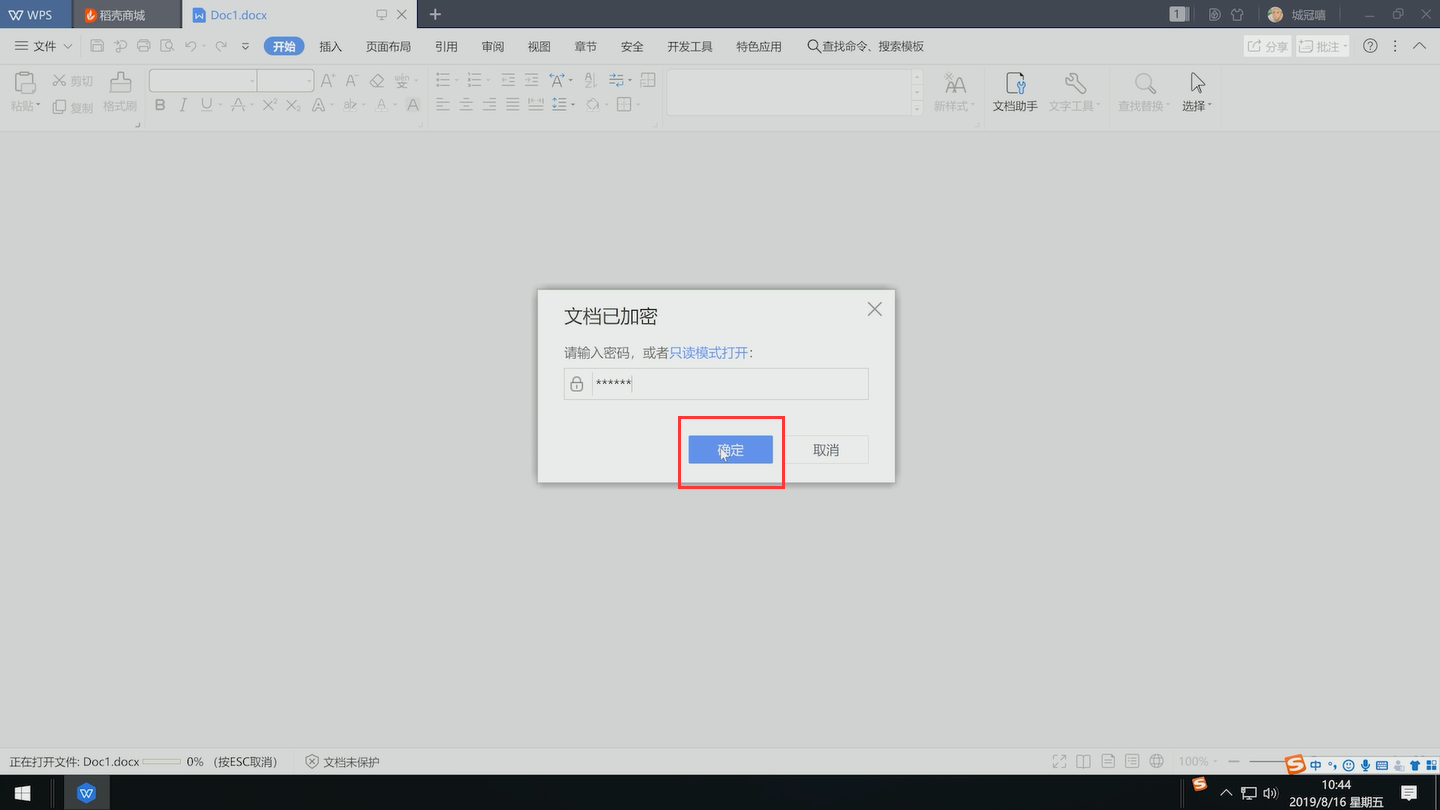Click the 粘贴 paste icon
This screenshot has width=1440, height=810.
[x=24, y=83]
